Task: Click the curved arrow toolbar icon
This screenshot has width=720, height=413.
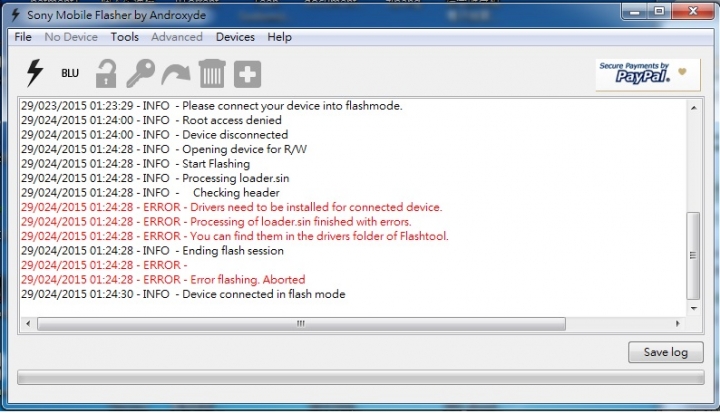Action: click(x=176, y=74)
